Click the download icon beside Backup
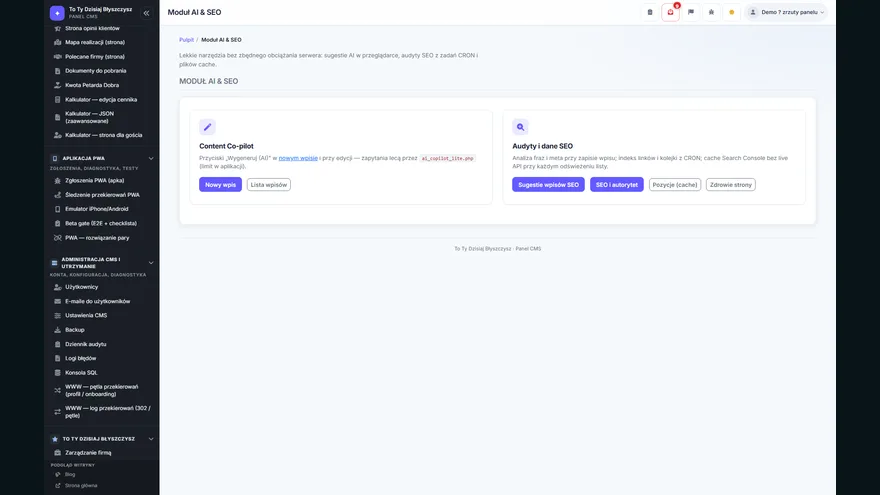 pos(57,330)
